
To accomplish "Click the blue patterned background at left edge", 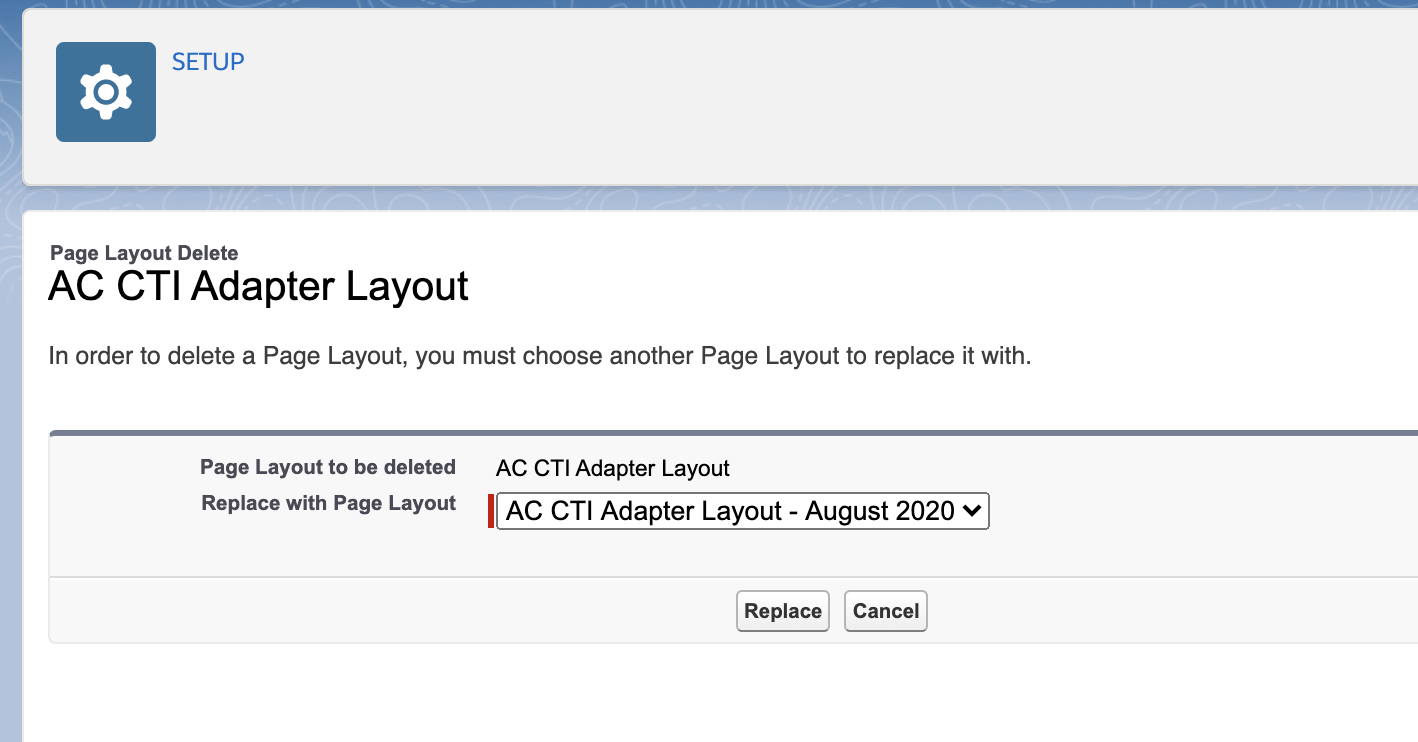I will click(10, 450).
